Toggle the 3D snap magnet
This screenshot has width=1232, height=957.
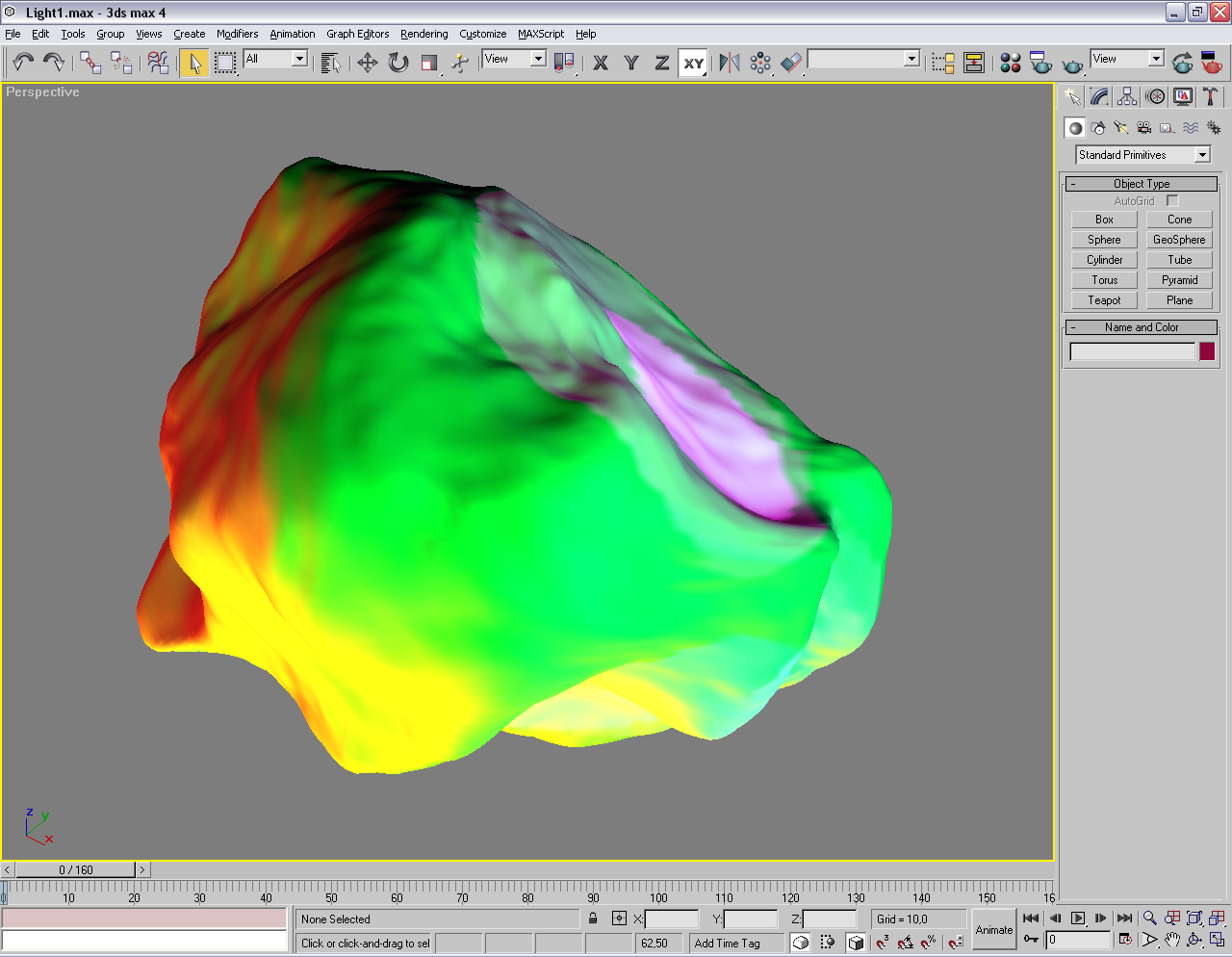coord(882,943)
